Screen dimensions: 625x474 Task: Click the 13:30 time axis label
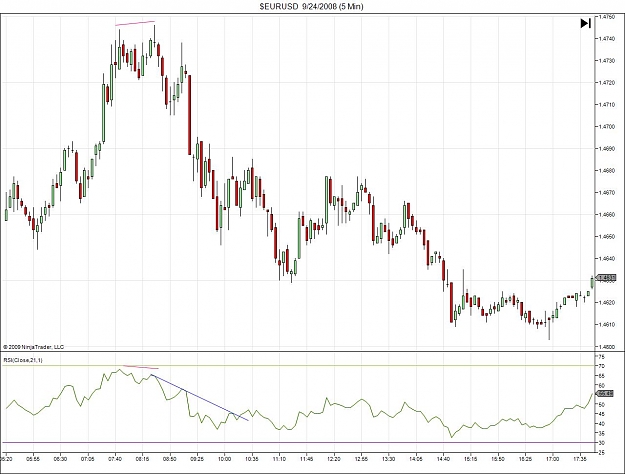[x=389, y=459]
